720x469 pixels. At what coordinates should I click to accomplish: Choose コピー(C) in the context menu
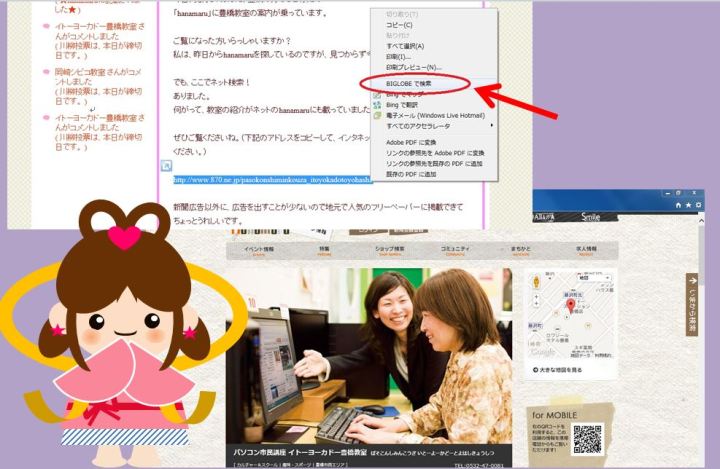(399, 24)
